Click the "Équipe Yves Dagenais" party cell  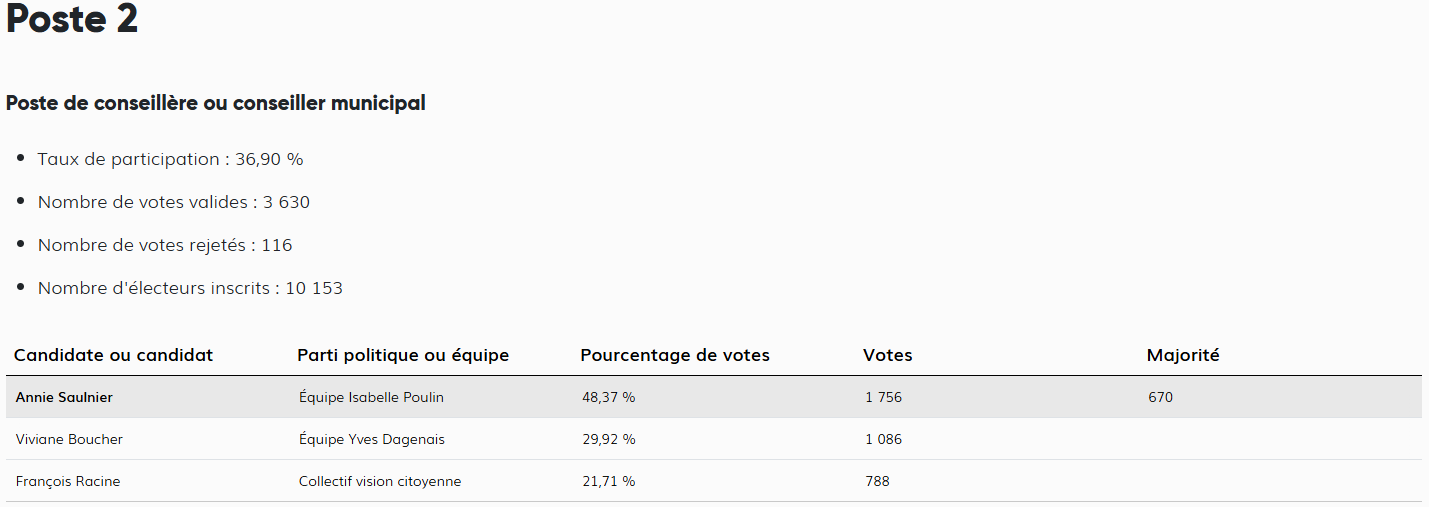[x=372, y=439]
